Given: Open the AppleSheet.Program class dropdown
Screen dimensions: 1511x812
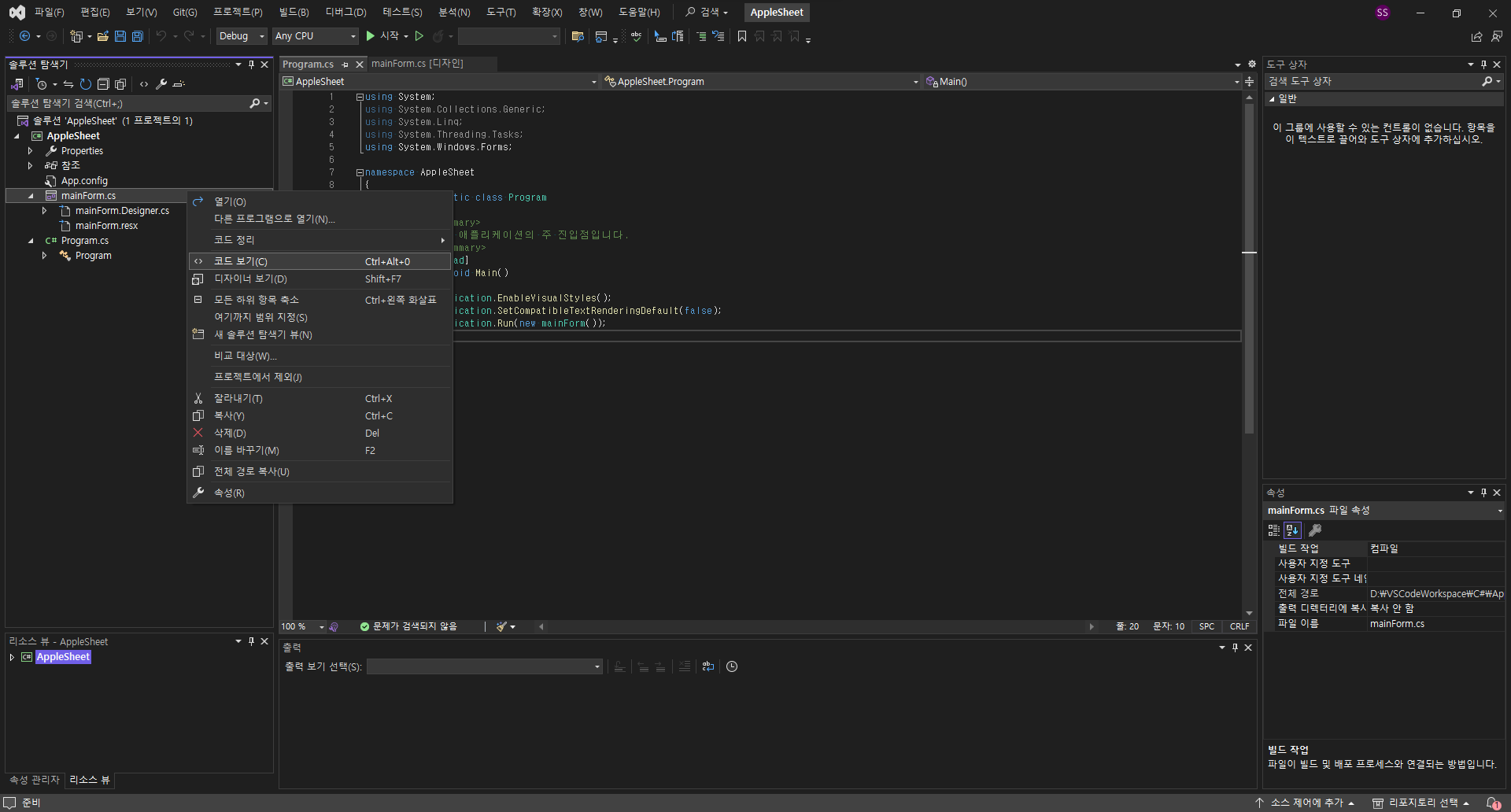Looking at the screenshot, I should [x=761, y=82].
